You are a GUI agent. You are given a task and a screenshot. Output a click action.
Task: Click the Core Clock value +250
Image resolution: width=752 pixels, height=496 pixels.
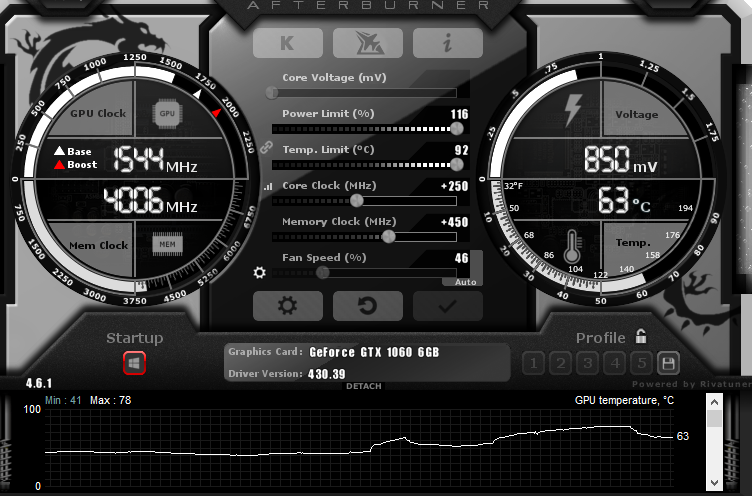tap(454, 186)
